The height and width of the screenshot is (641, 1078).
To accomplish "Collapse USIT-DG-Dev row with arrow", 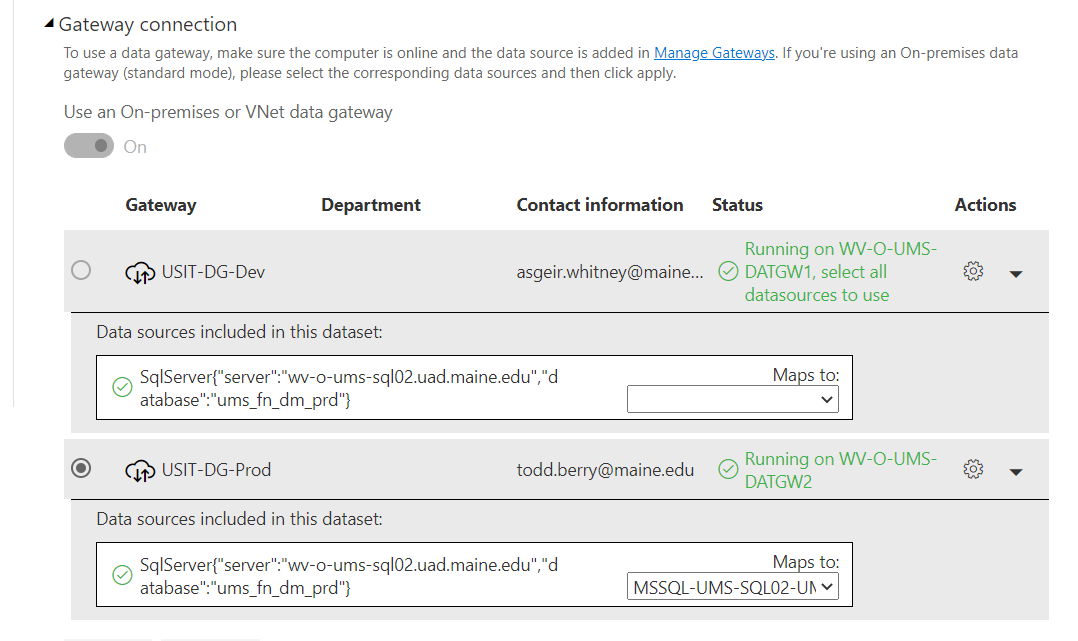I will [x=1016, y=274].
